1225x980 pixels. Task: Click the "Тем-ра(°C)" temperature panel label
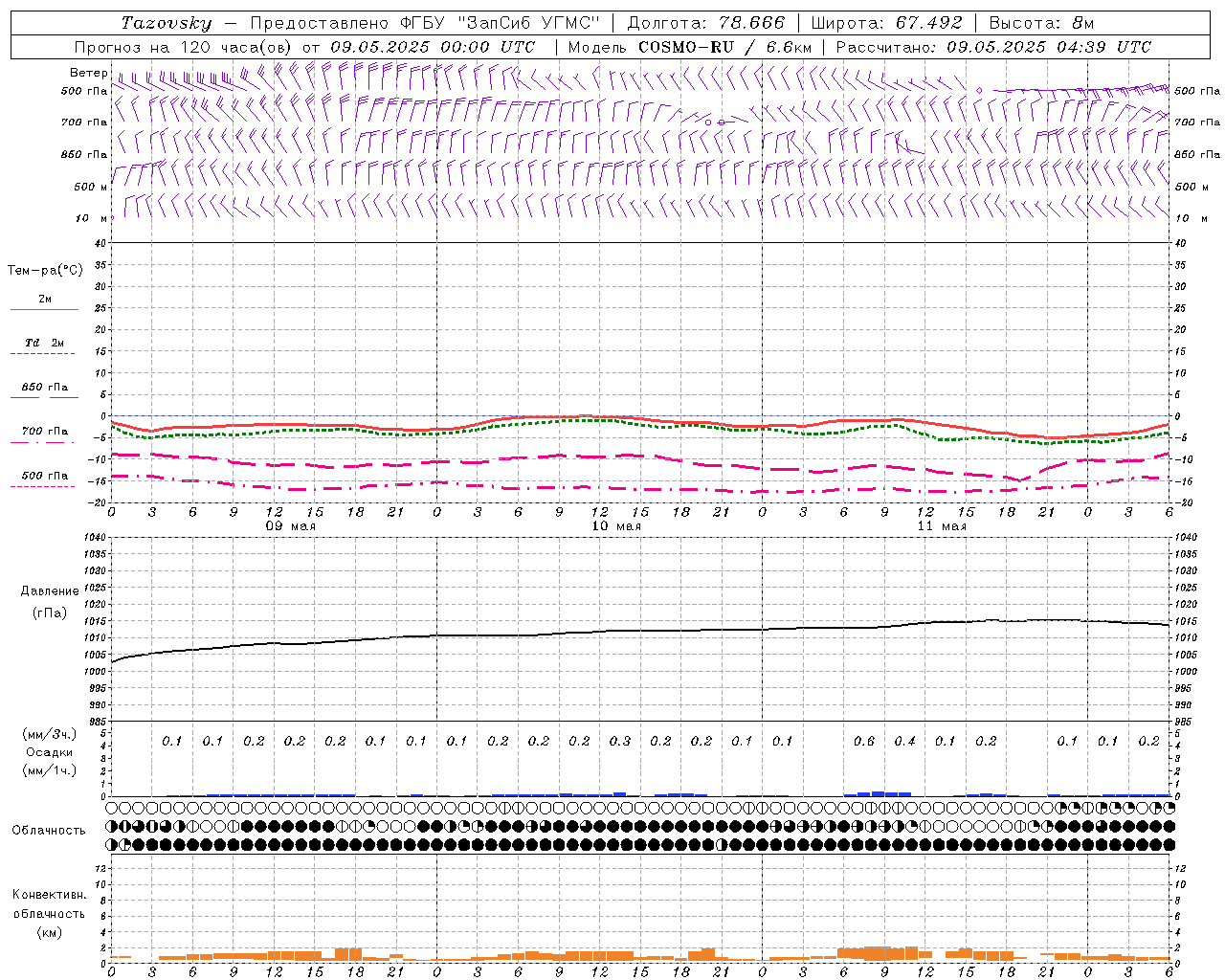click(x=45, y=271)
